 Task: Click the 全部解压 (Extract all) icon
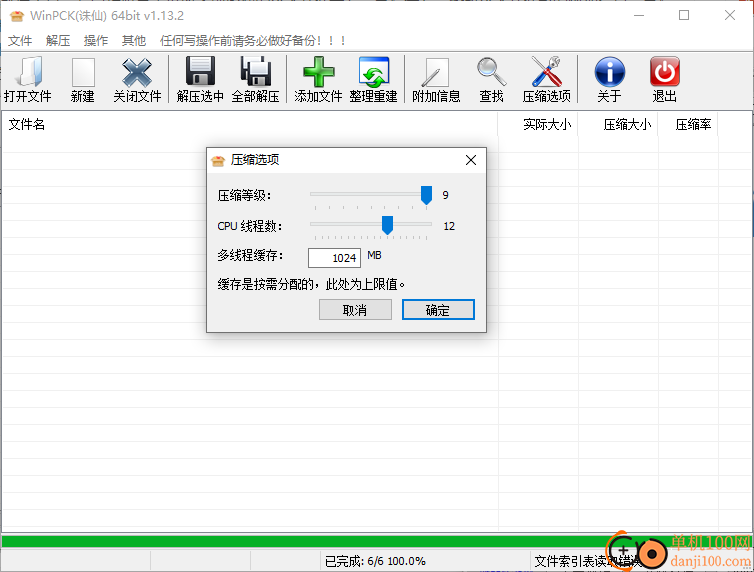click(255, 72)
